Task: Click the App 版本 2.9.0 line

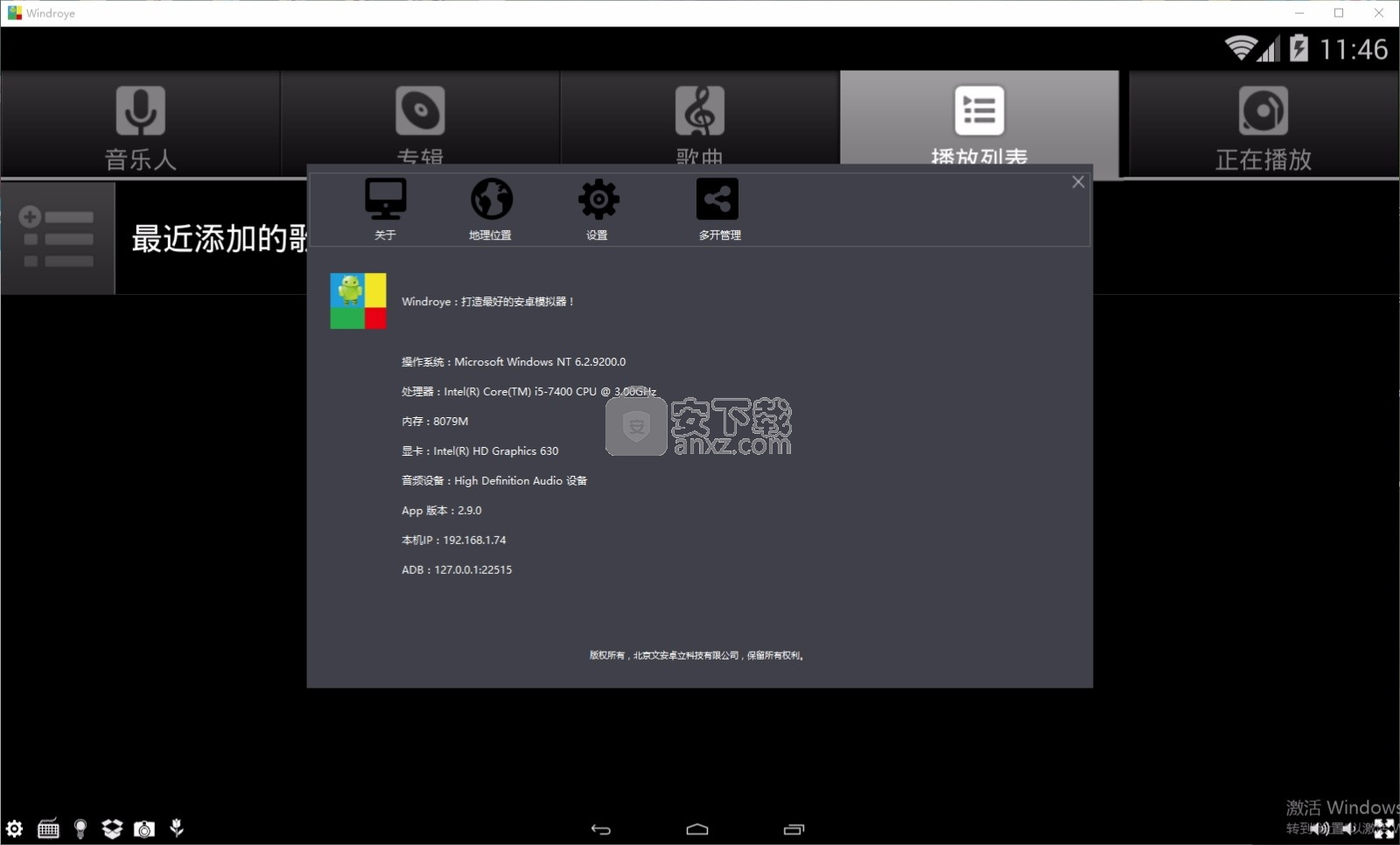Action: [442, 511]
